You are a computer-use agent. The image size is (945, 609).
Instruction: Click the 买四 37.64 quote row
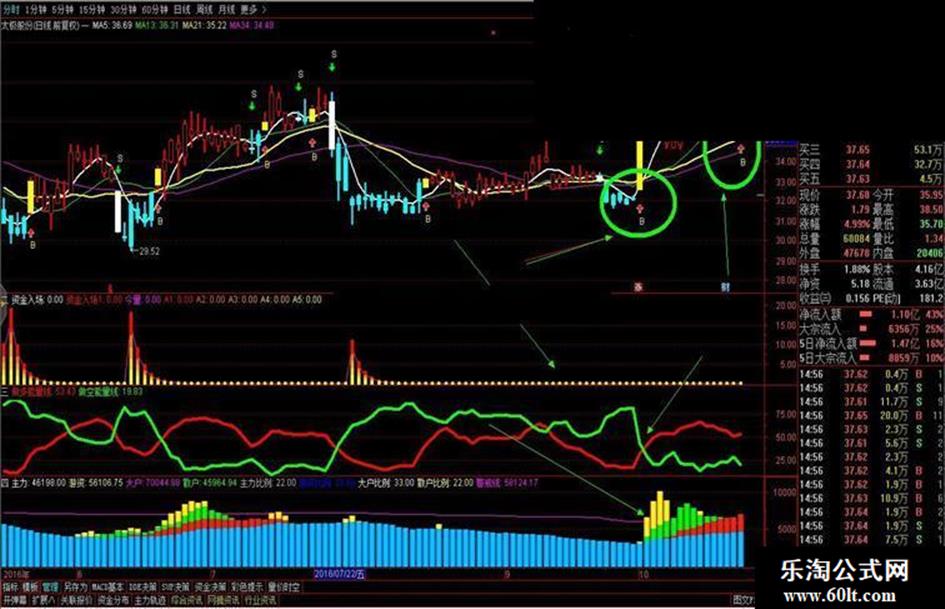click(871, 164)
